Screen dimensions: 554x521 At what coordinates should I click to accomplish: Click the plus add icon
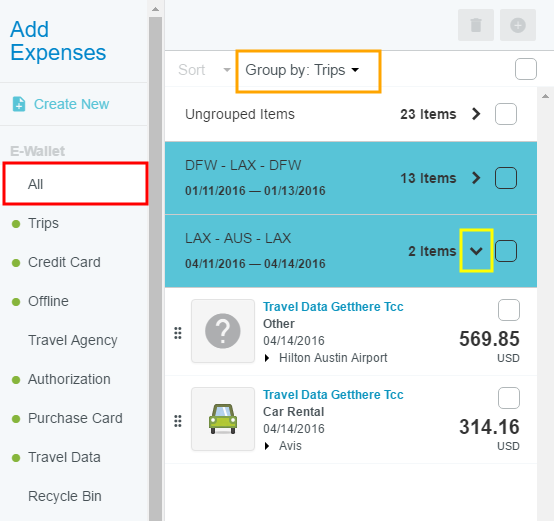(x=518, y=25)
